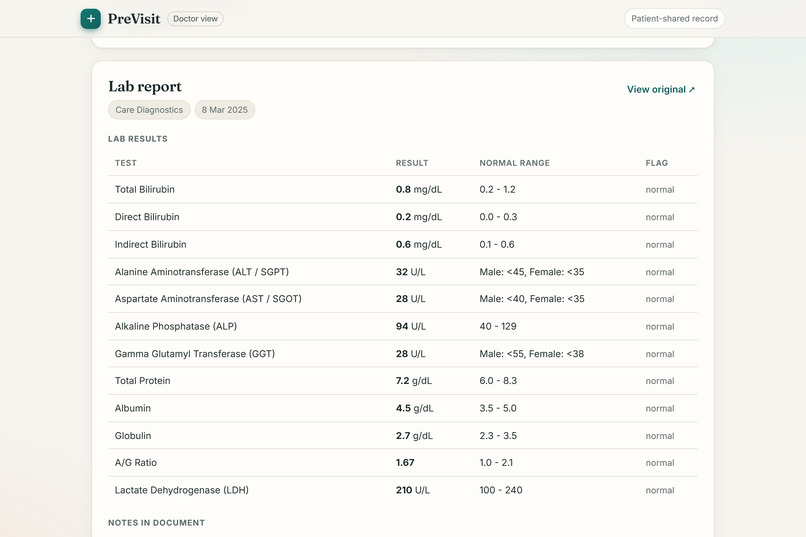Click the Male: <45, Female: <35 range

click(x=532, y=272)
